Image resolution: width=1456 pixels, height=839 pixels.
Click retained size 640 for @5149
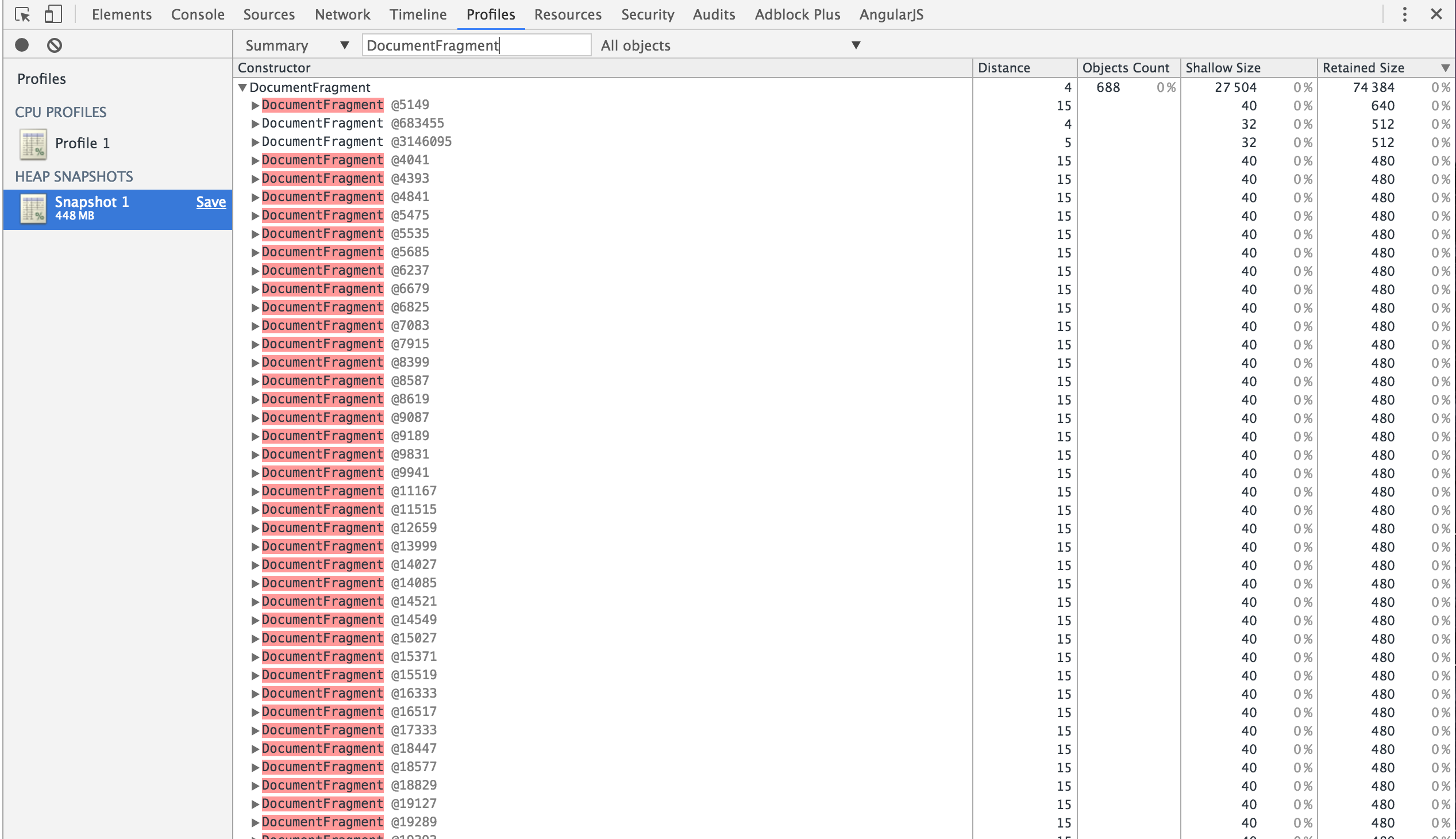pos(1382,106)
